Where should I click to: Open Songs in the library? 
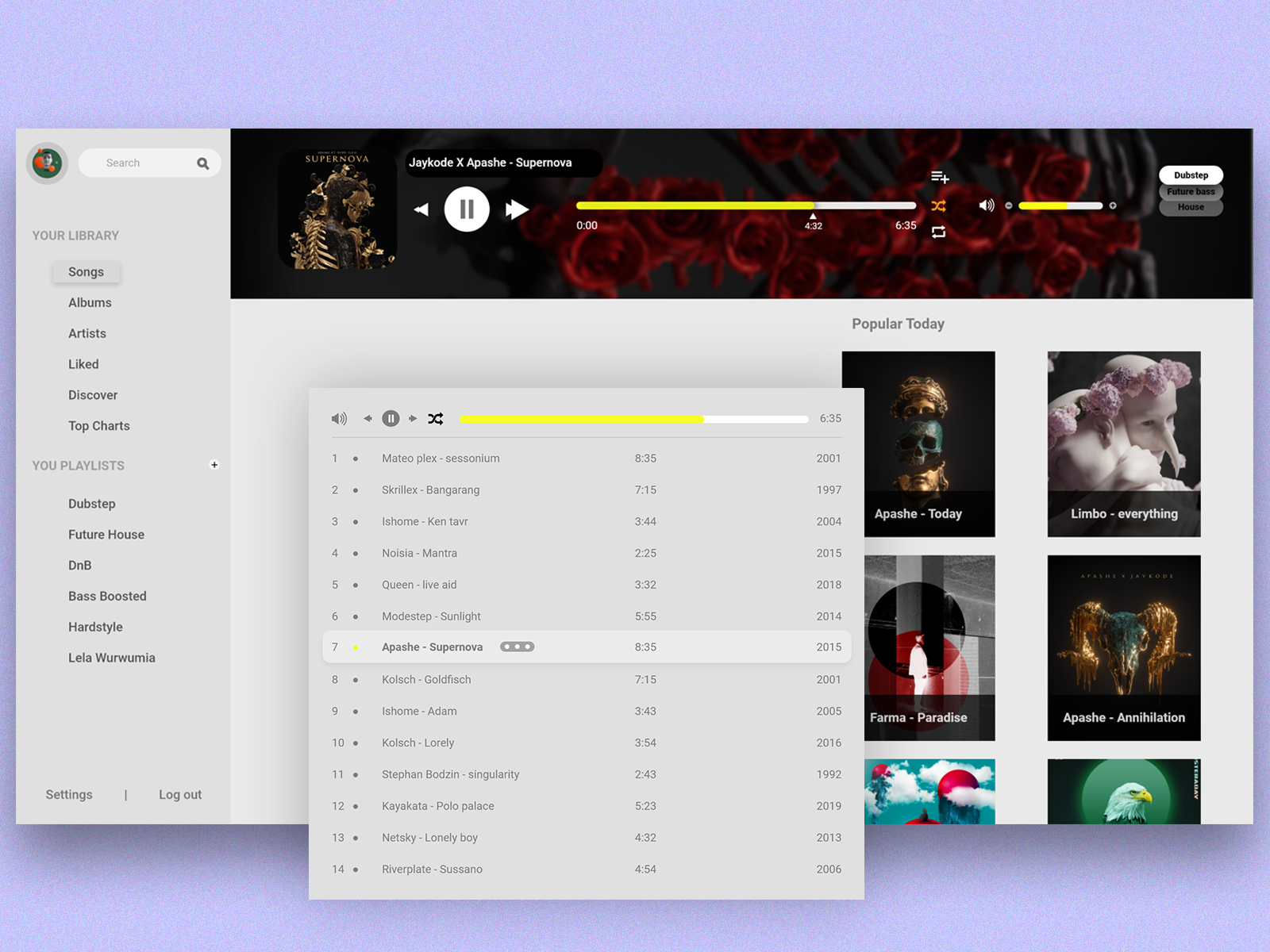pyautogui.click(x=87, y=271)
